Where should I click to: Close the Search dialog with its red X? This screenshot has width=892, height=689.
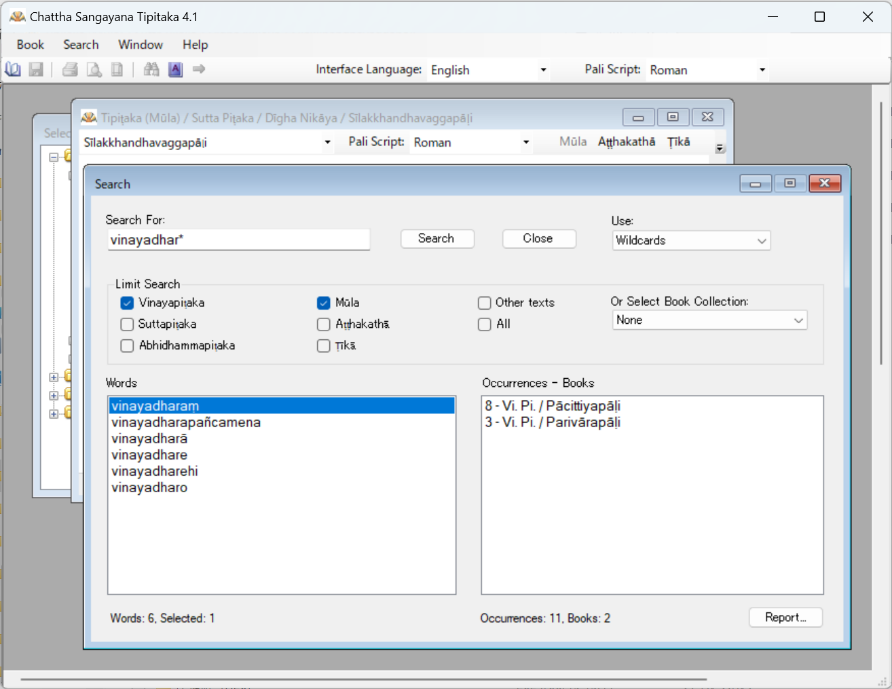824,183
